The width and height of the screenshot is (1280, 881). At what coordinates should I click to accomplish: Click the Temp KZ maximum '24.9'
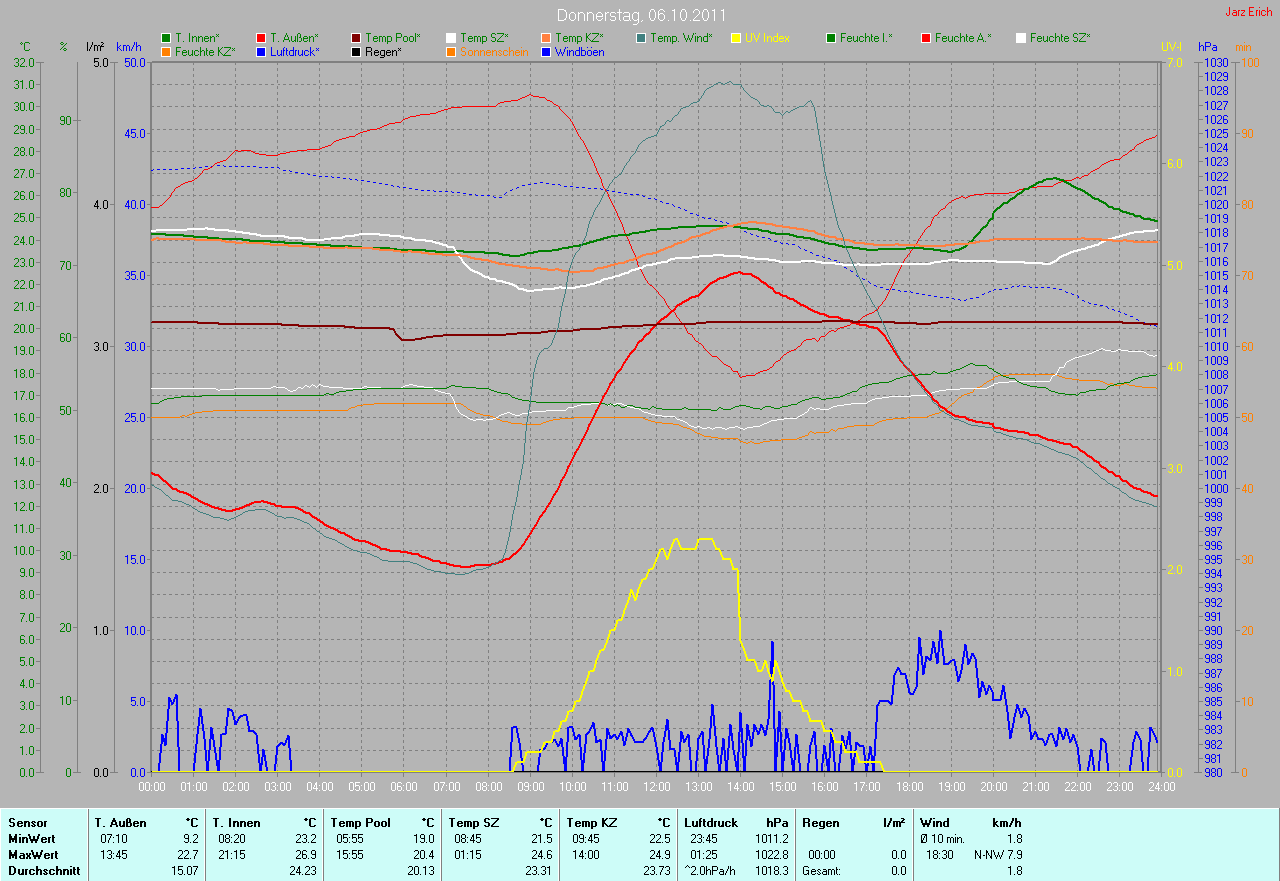[660, 855]
